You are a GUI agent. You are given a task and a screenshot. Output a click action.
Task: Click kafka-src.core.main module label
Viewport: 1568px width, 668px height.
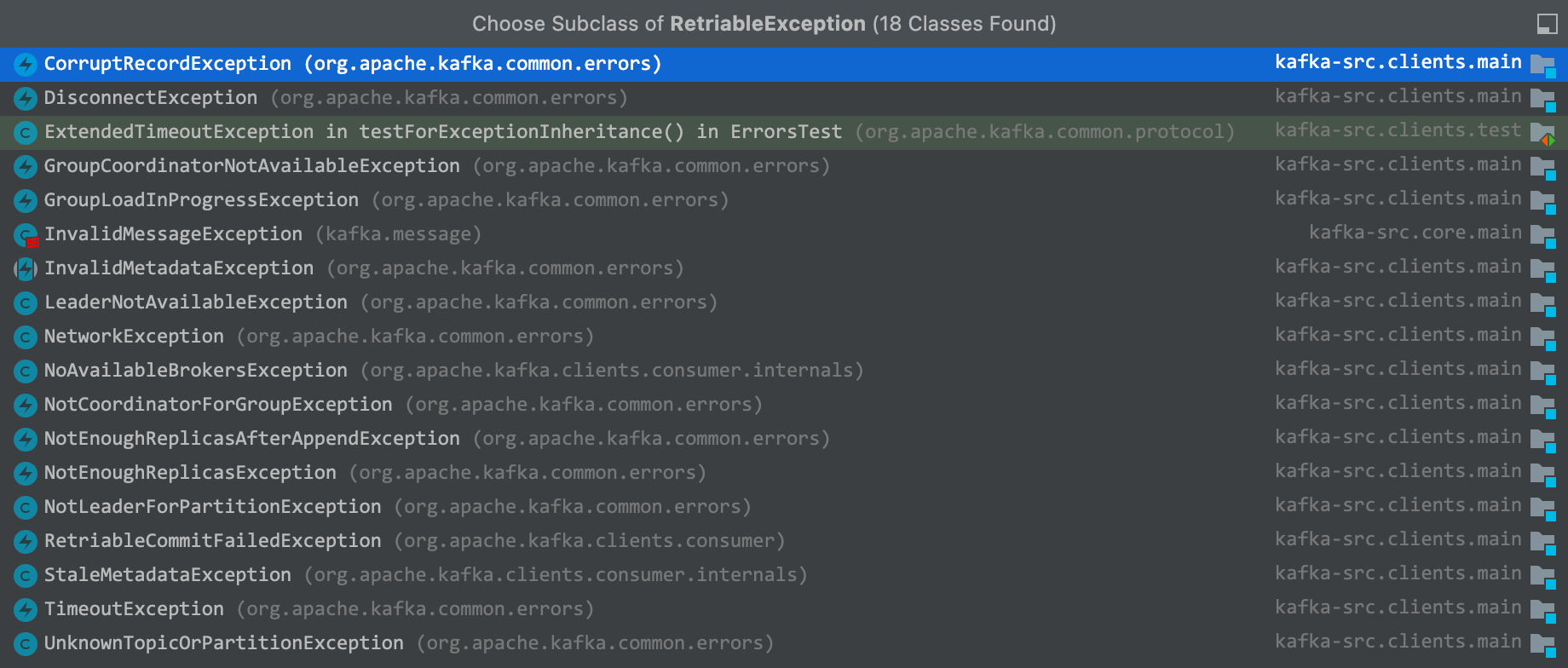[x=1415, y=233]
